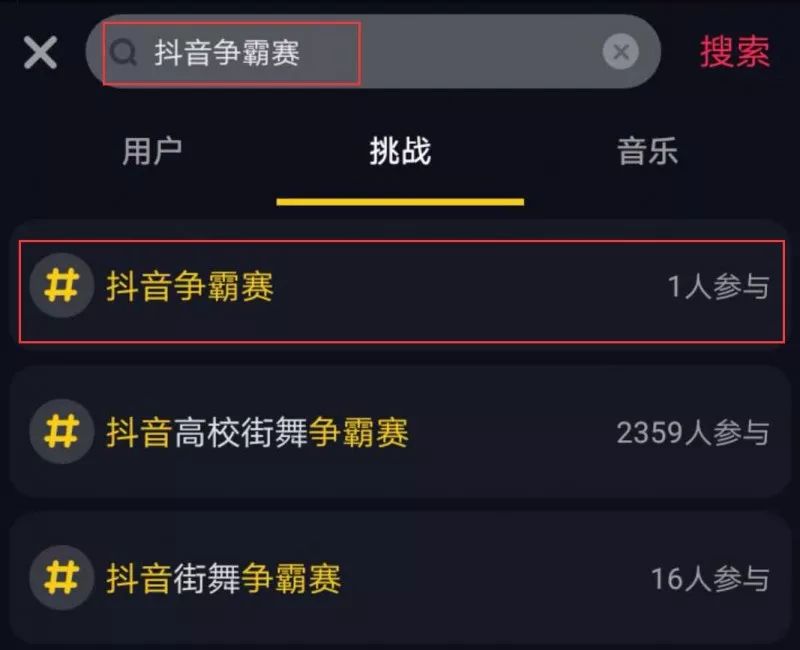Click yellow underline under the 挑战 tab
This screenshot has height=650, width=800.
click(x=401, y=202)
